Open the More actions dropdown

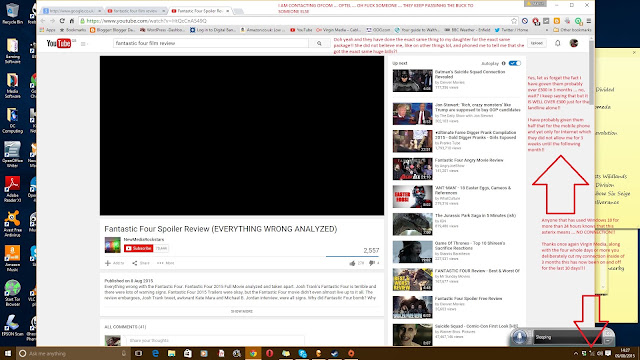coord(166,263)
